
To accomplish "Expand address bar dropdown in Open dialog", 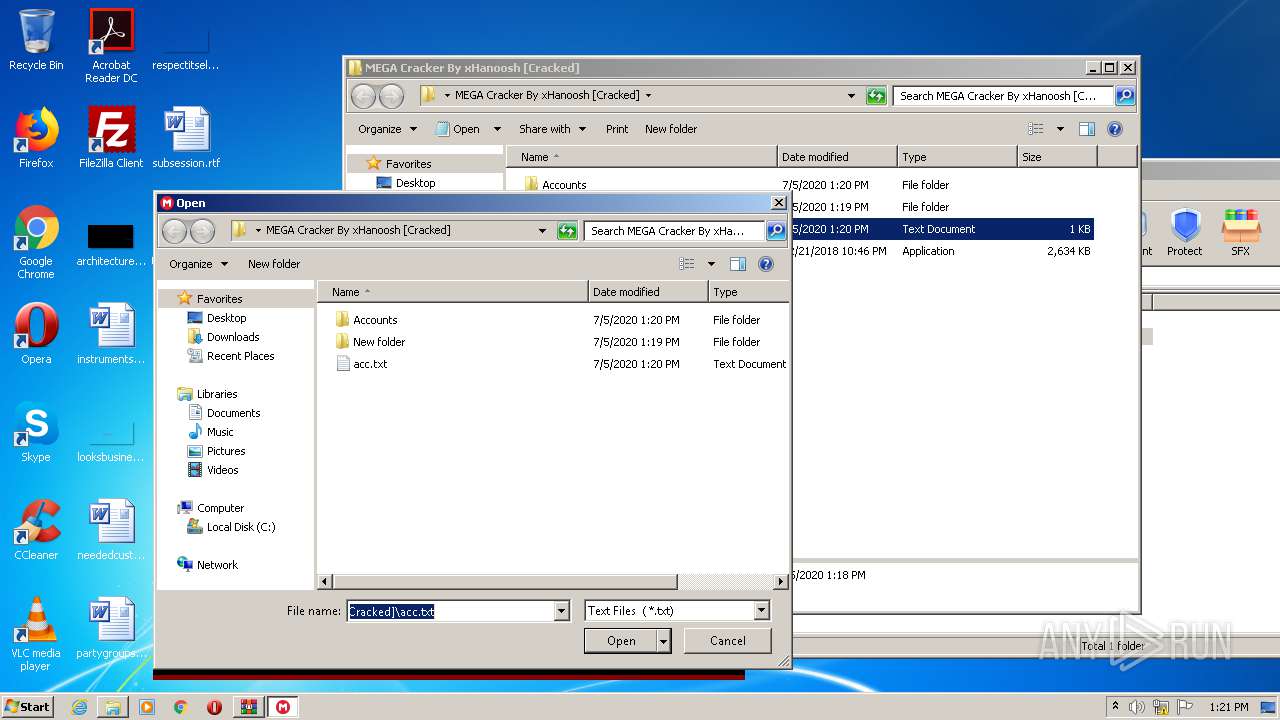I will (543, 231).
